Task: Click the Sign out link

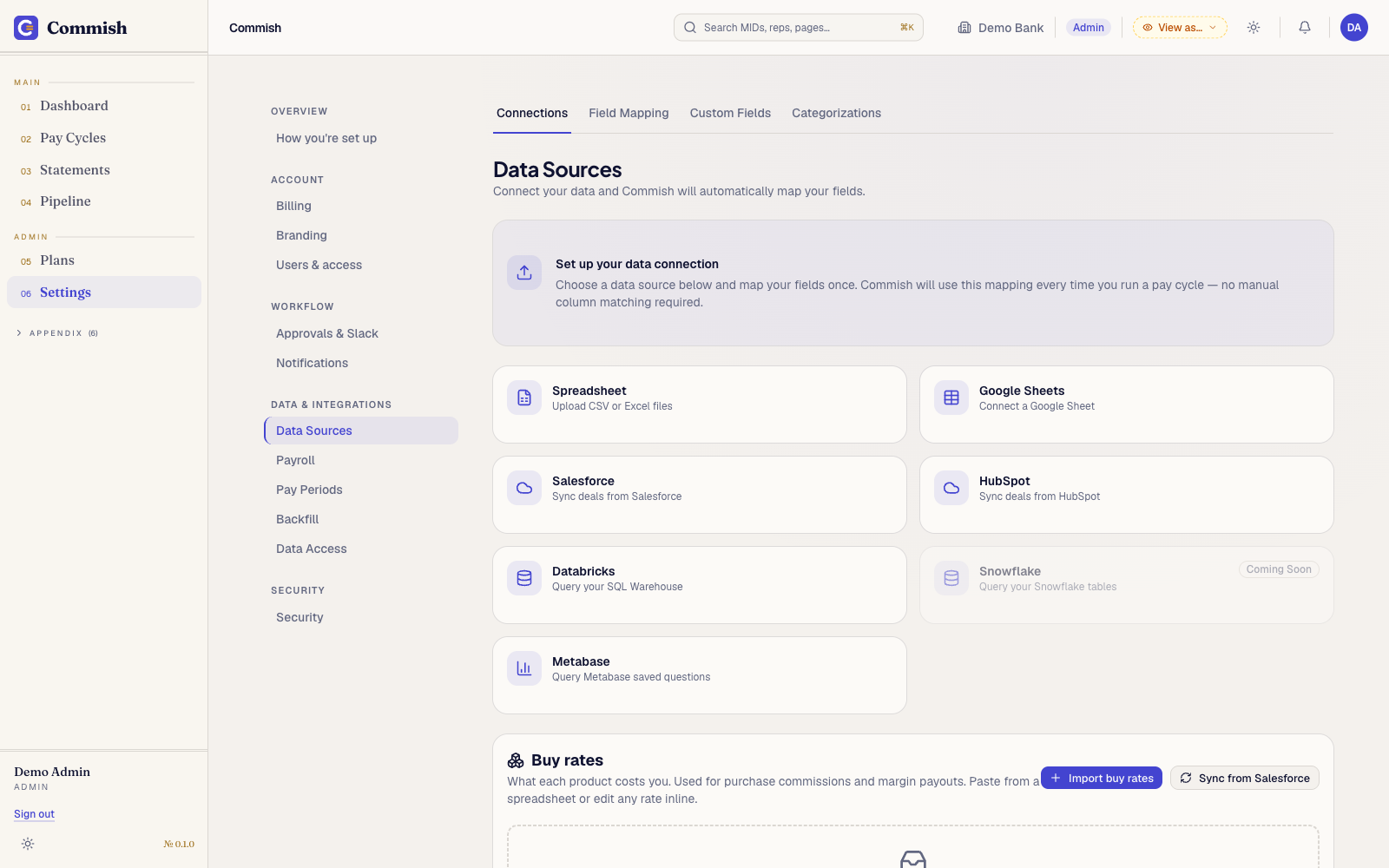Action: 34,814
